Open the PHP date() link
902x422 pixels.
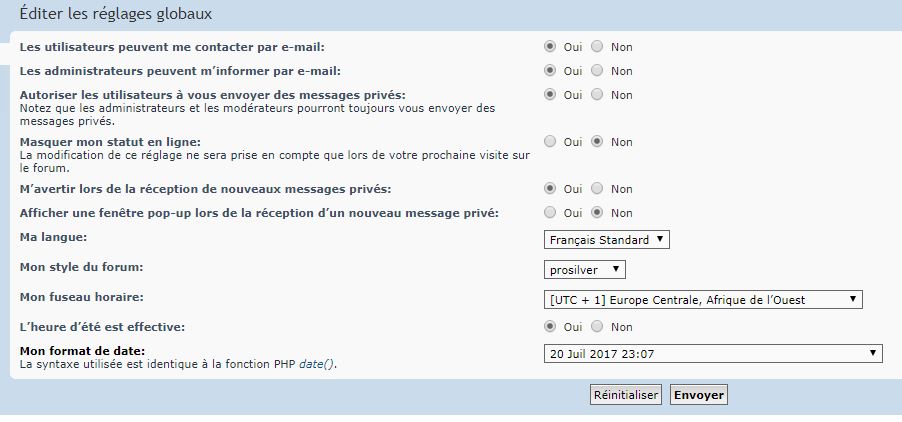click(x=317, y=365)
